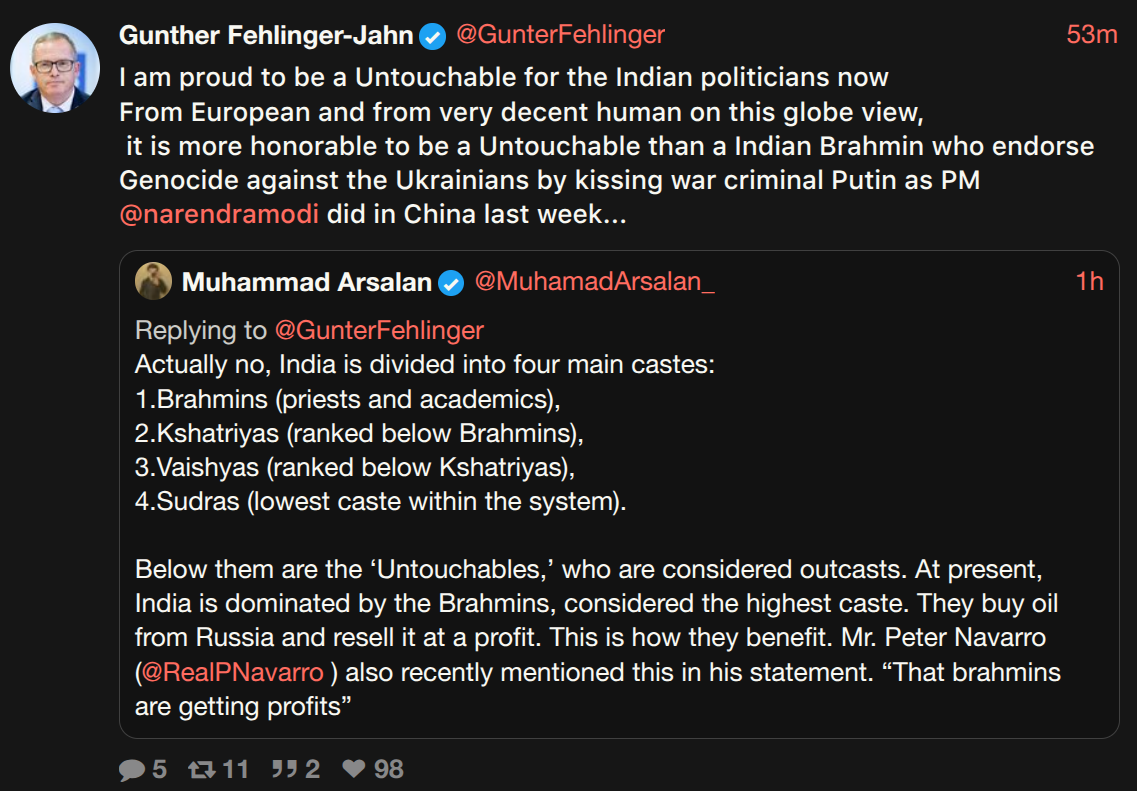This screenshot has height=791, width=1137.
Task: Open Muhammad Arsalan's small avatar
Action: 153,281
